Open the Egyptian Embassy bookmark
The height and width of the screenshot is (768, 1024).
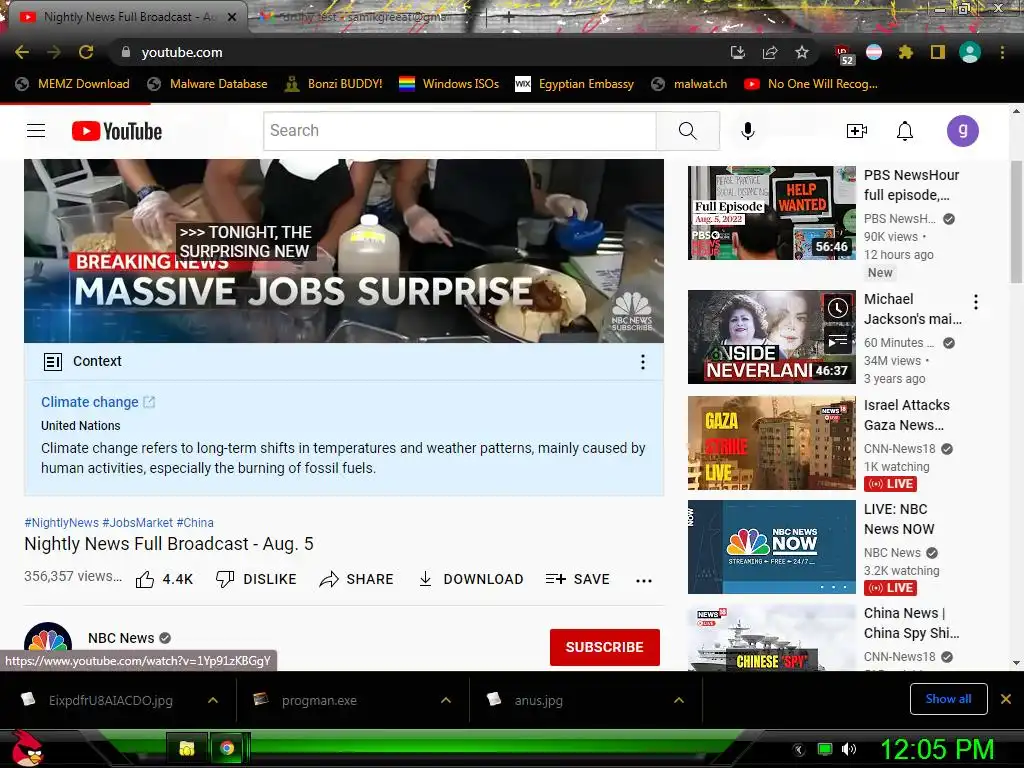tap(575, 84)
